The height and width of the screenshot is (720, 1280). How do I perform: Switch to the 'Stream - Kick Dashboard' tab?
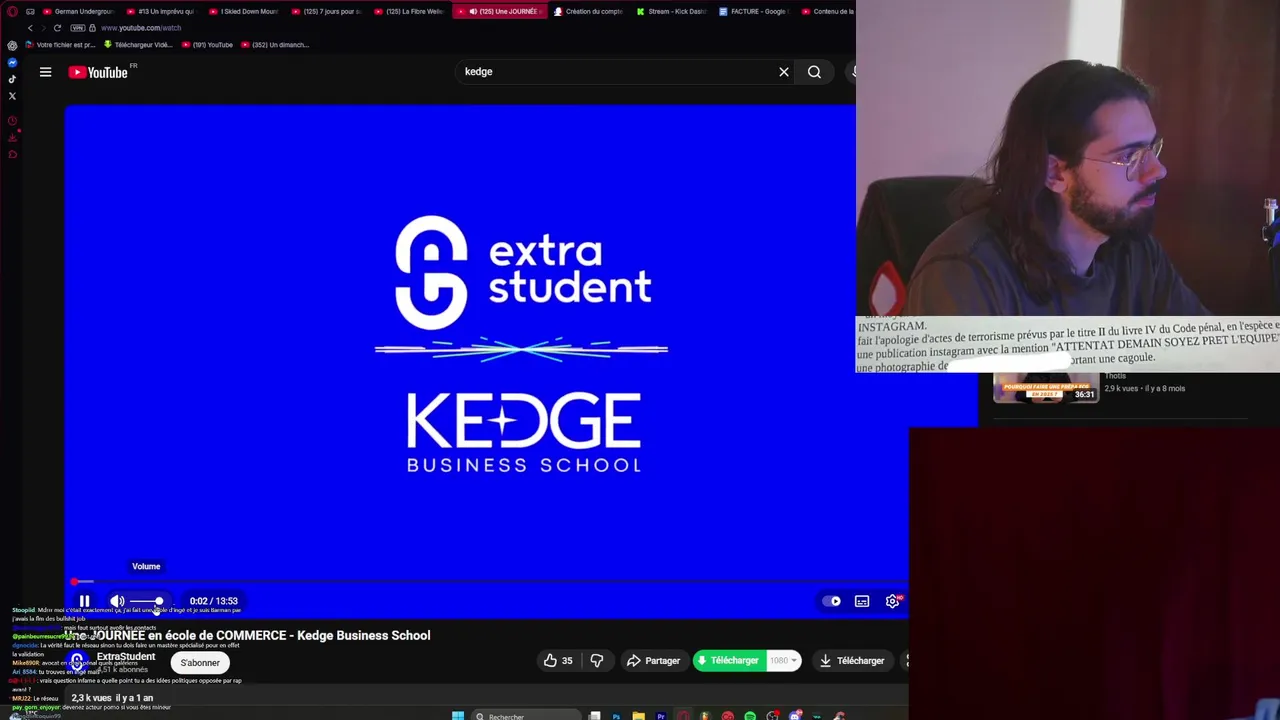click(x=671, y=11)
